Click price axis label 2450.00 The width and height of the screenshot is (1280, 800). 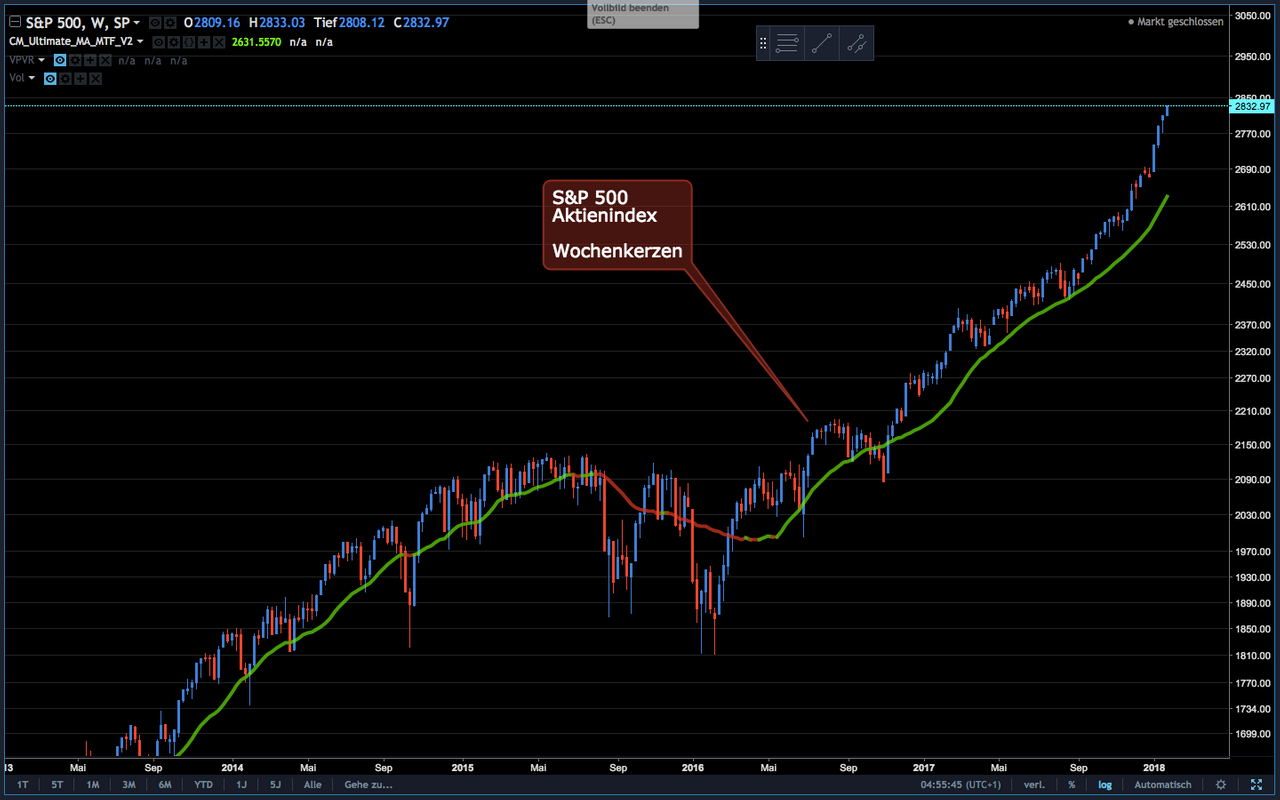coord(1251,285)
